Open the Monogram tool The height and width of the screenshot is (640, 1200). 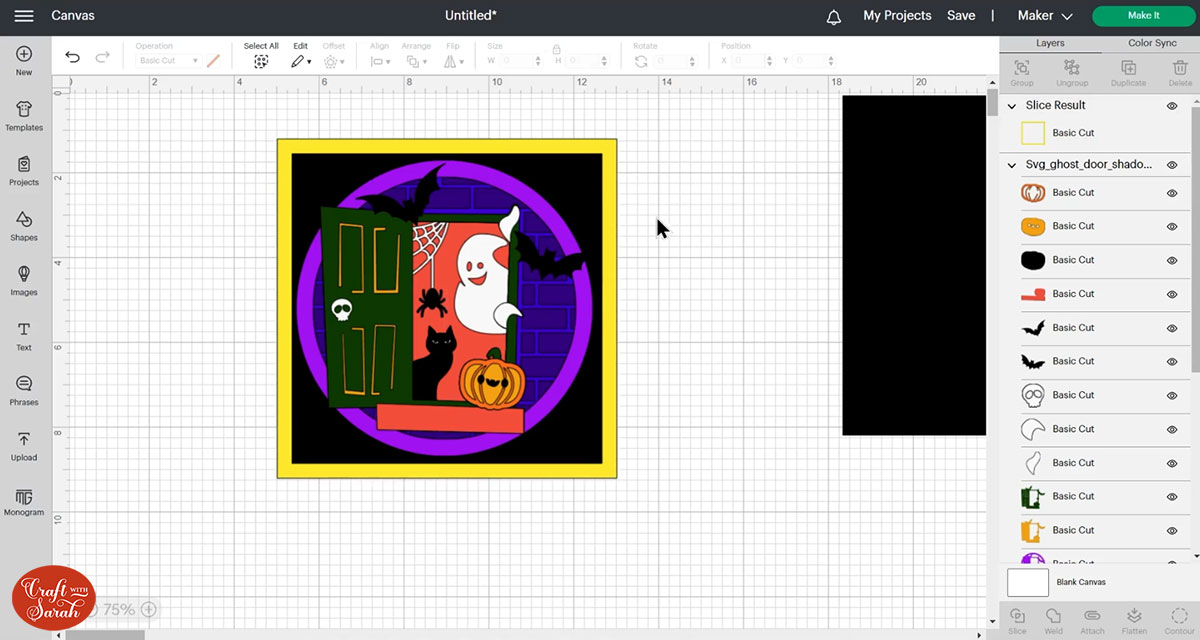24,501
